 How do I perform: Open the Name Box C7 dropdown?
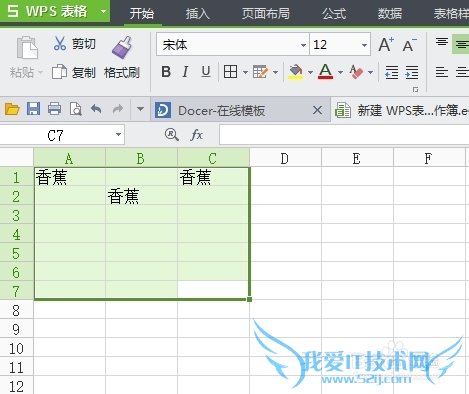point(118,135)
